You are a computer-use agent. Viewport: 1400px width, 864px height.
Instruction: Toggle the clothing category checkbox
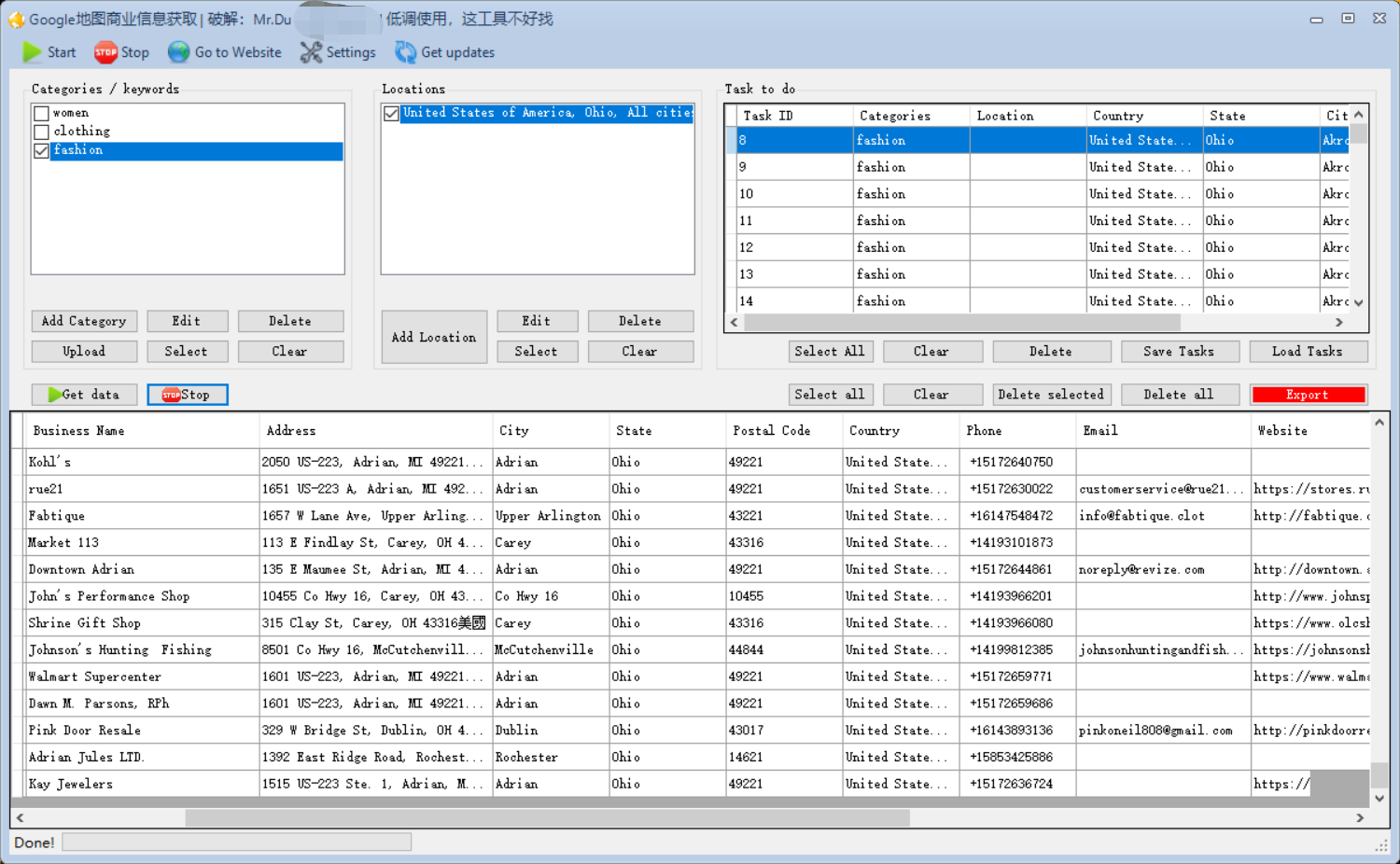click(41, 132)
